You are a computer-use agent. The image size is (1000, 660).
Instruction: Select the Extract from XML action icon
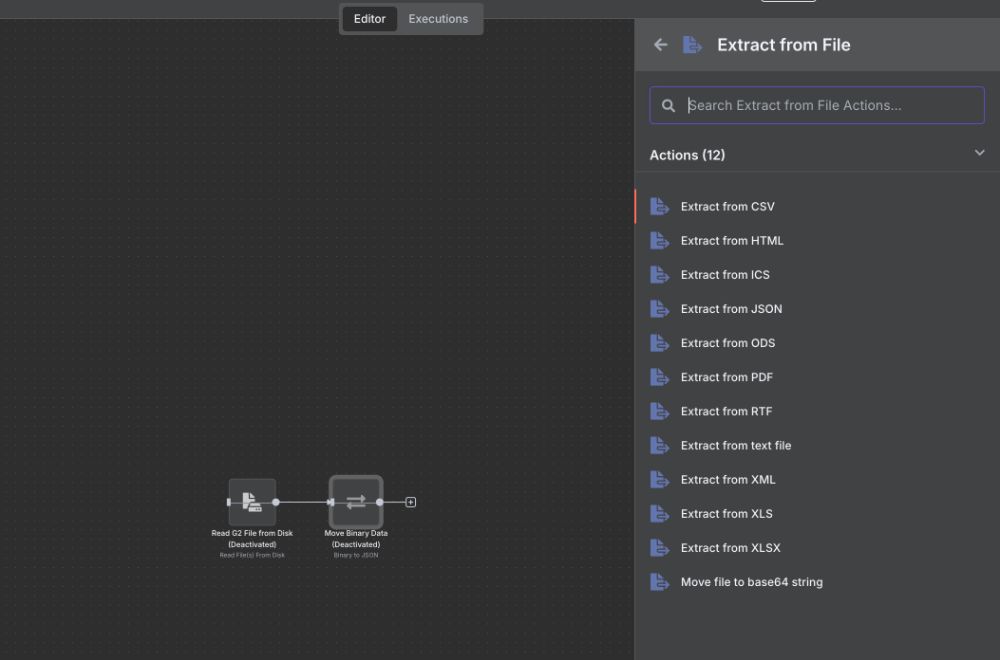click(x=659, y=479)
